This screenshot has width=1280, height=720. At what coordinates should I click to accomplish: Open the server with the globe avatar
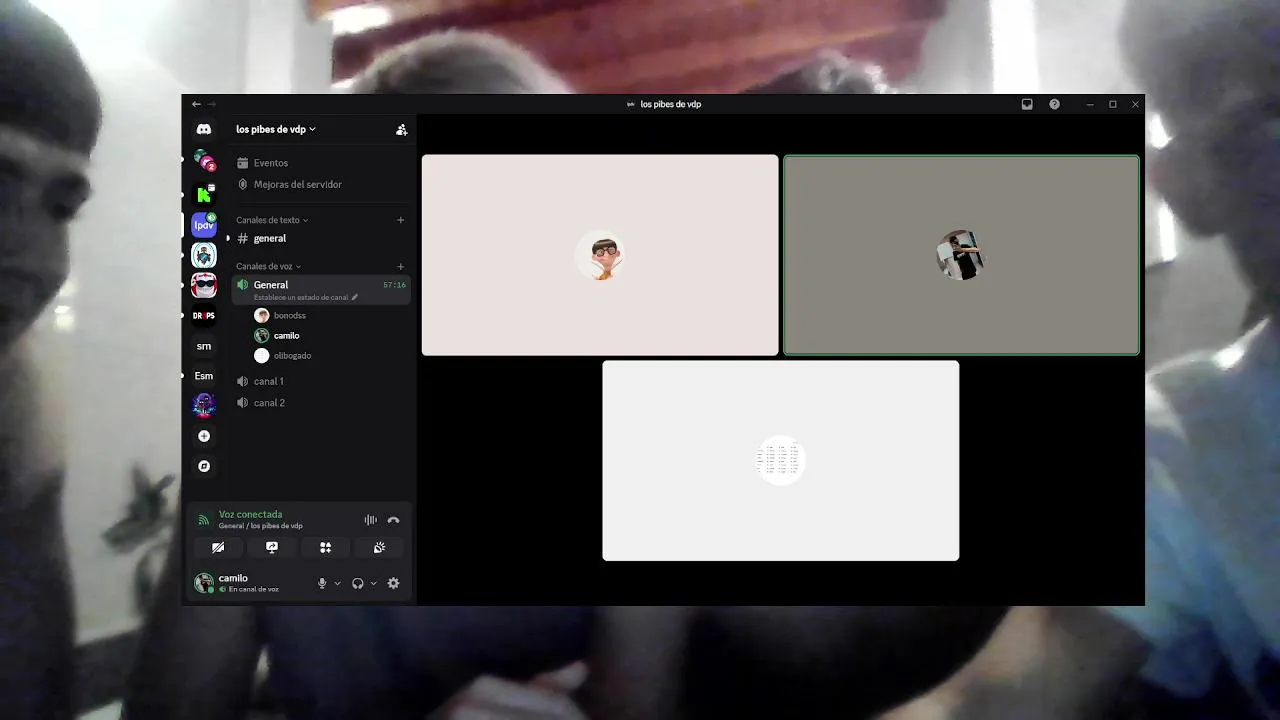(204, 255)
